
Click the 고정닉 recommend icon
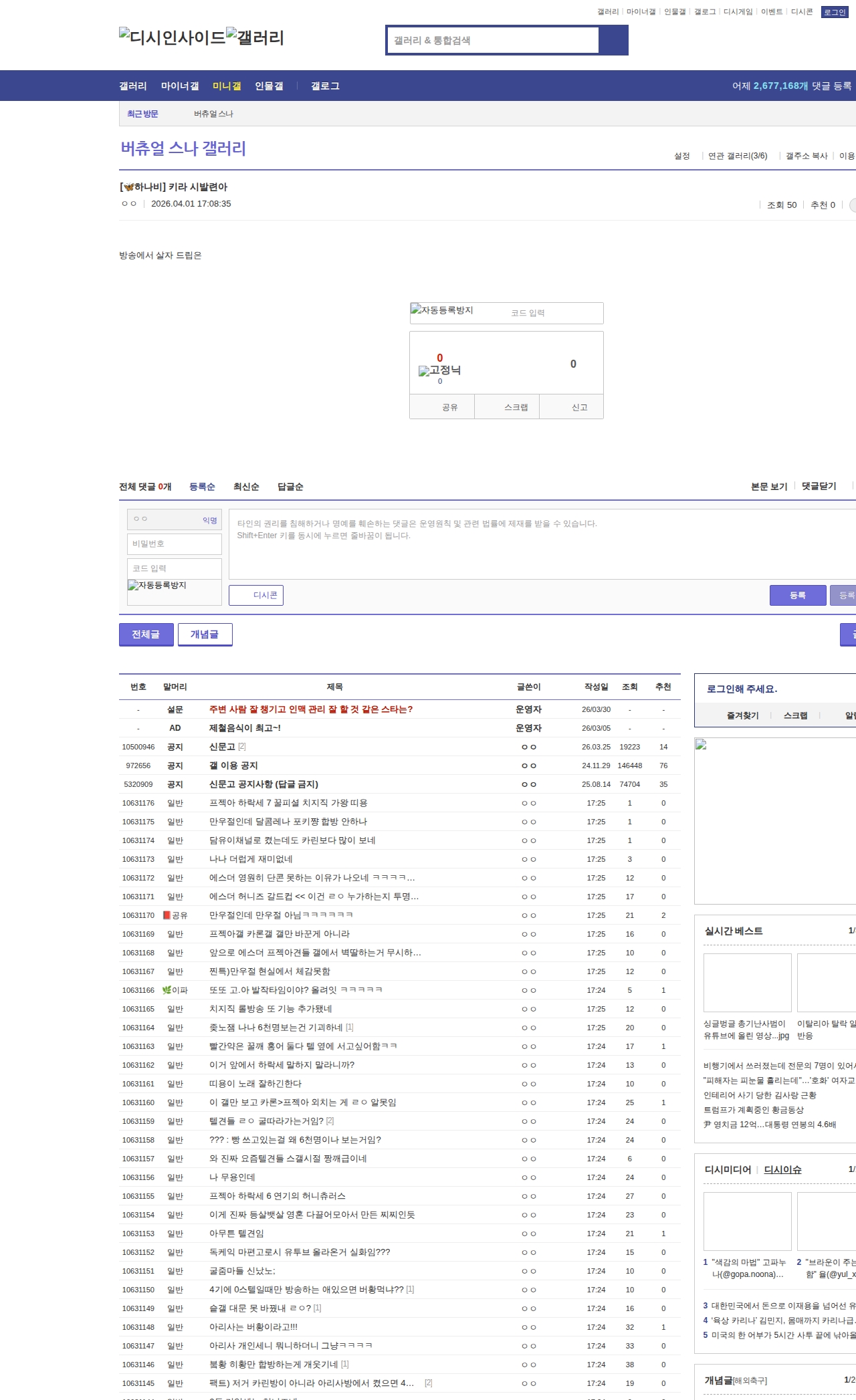tap(439, 370)
